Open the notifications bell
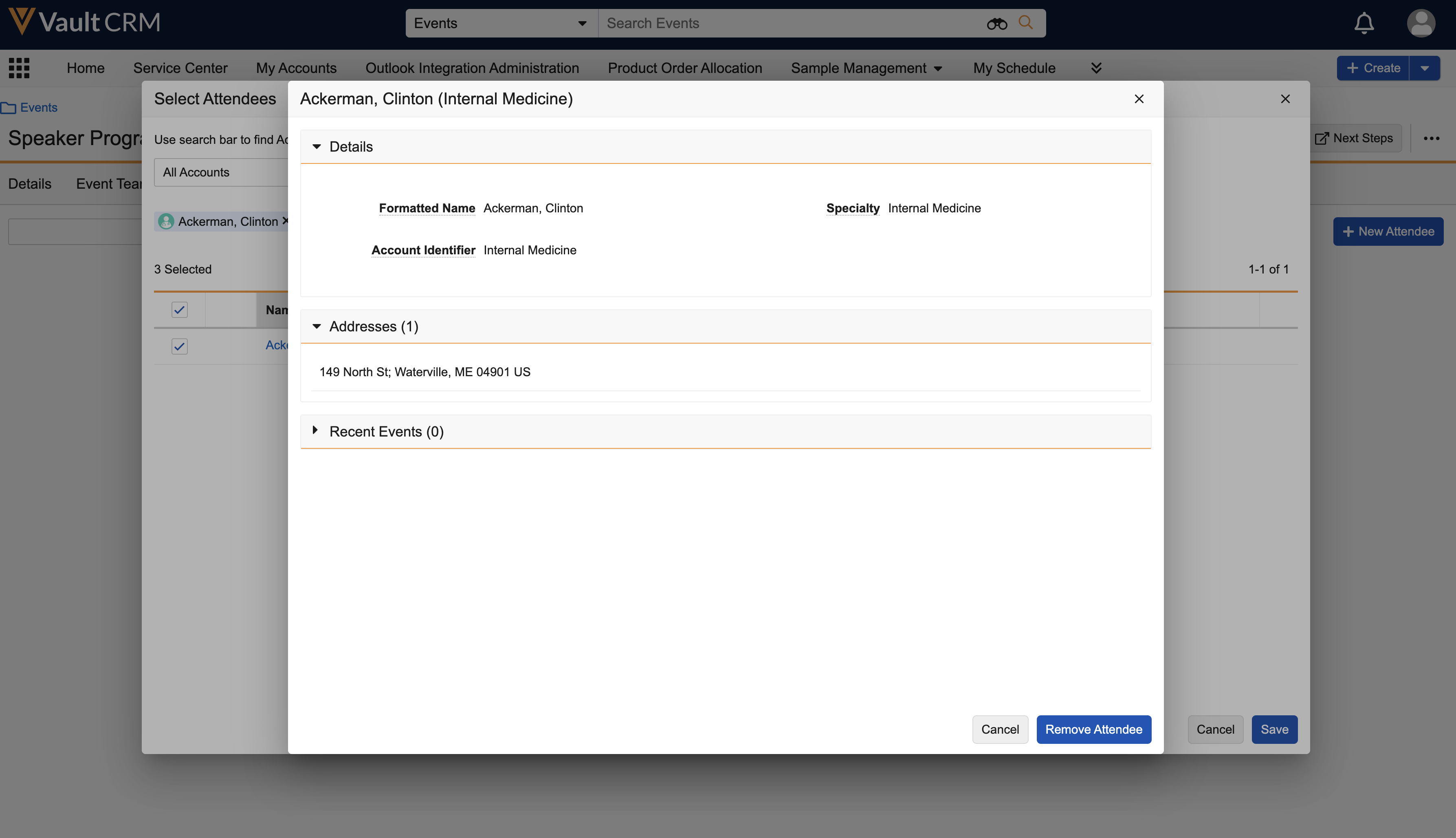 [x=1364, y=24]
